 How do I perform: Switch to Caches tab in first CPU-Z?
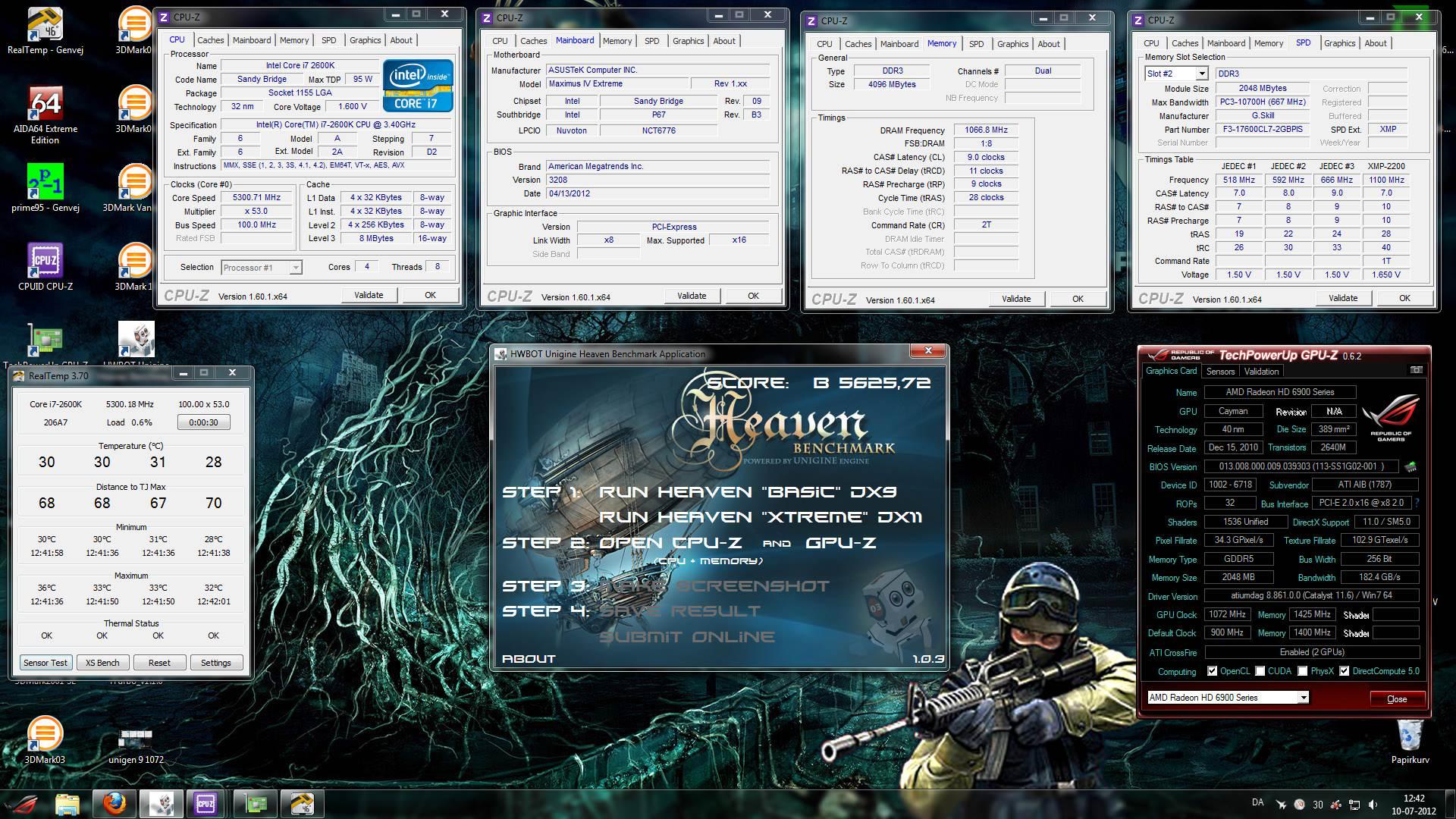point(210,40)
